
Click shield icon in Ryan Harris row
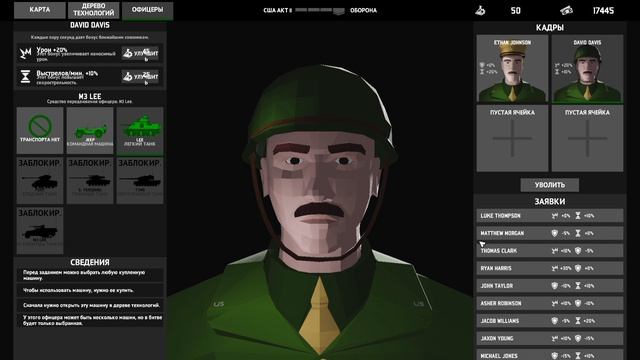[578, 268]
